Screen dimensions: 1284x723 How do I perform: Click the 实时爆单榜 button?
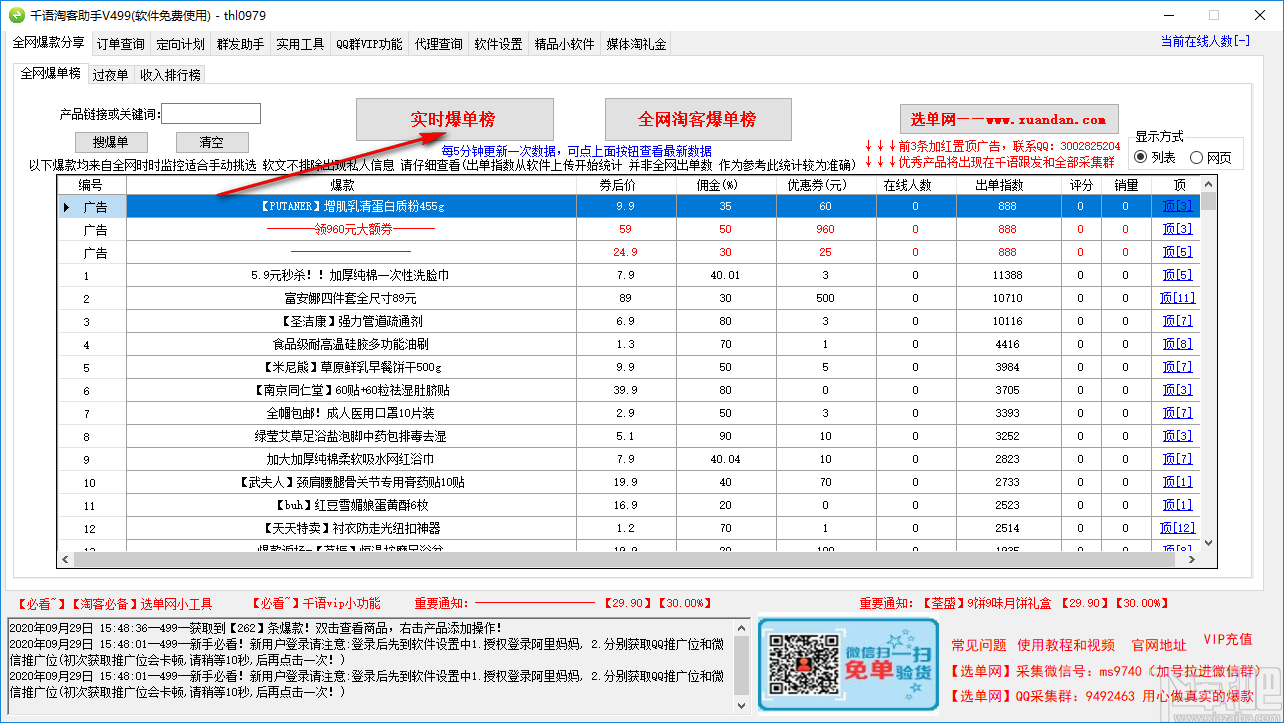tap(454, 119)
